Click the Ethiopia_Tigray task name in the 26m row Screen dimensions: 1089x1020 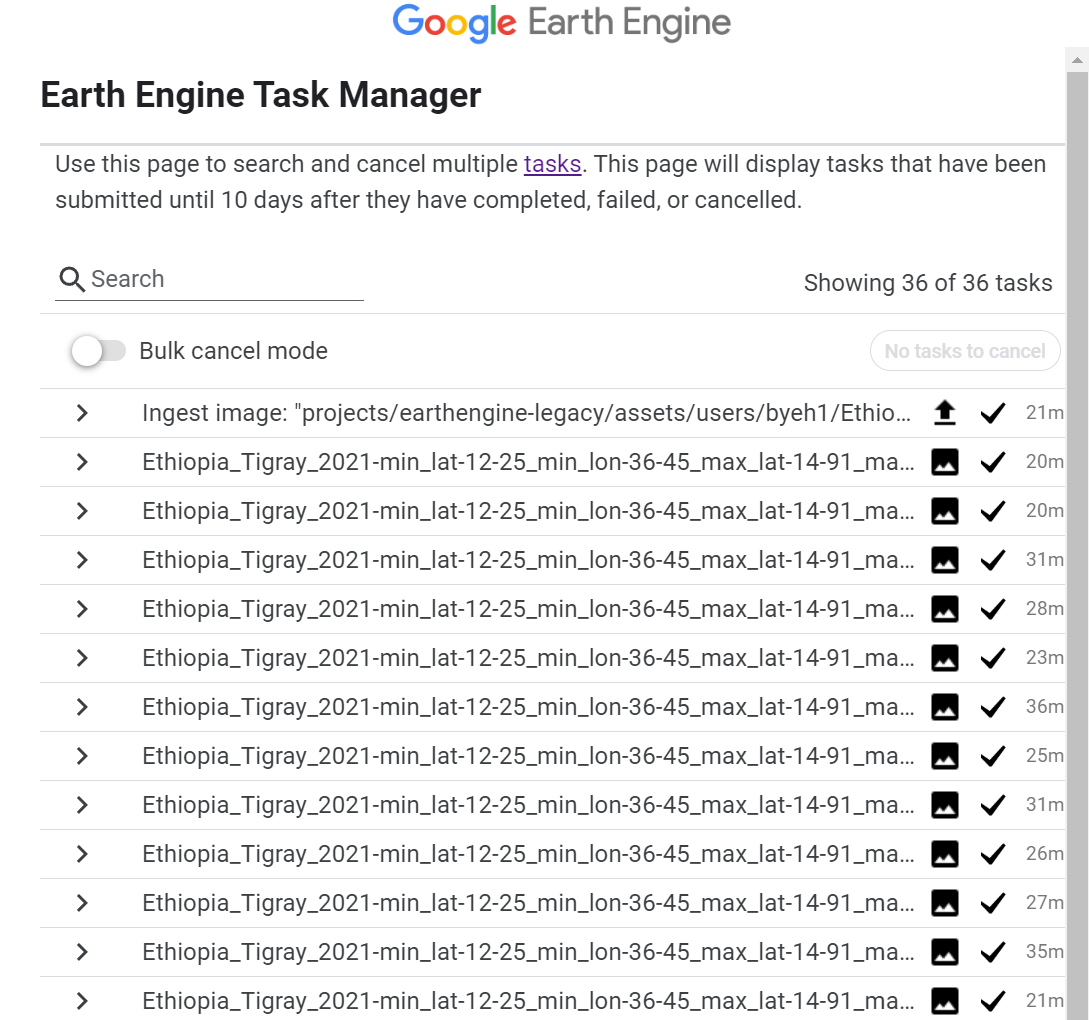click(x=528, y=853)
